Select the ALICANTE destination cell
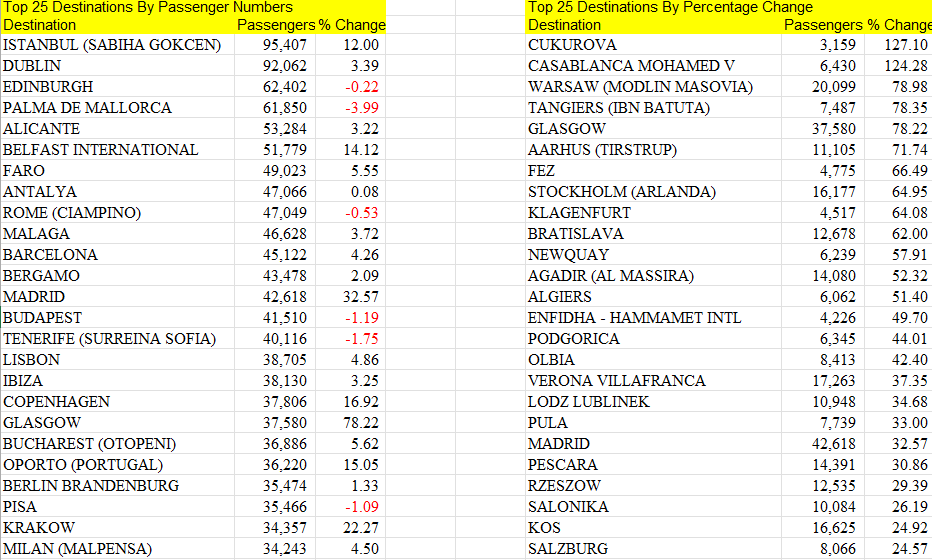 tap(117, 128)
